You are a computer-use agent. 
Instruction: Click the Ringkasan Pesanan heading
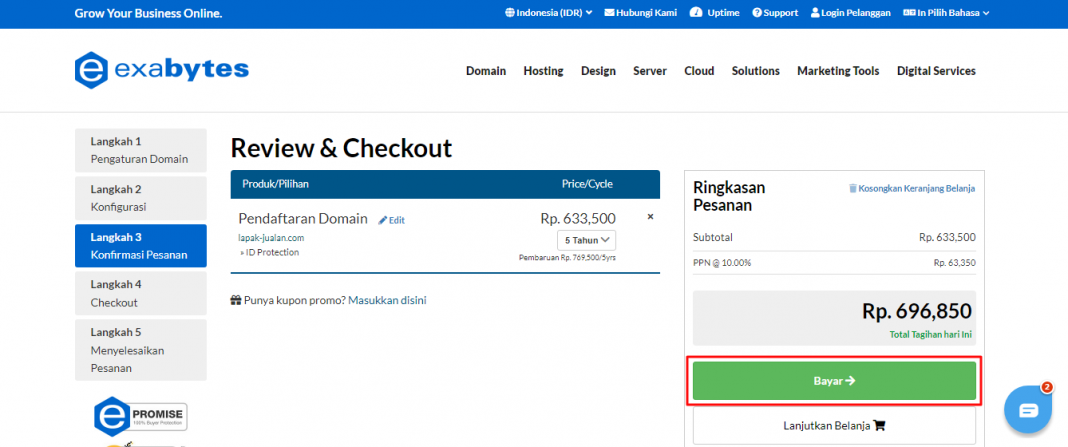click(729, 196)
